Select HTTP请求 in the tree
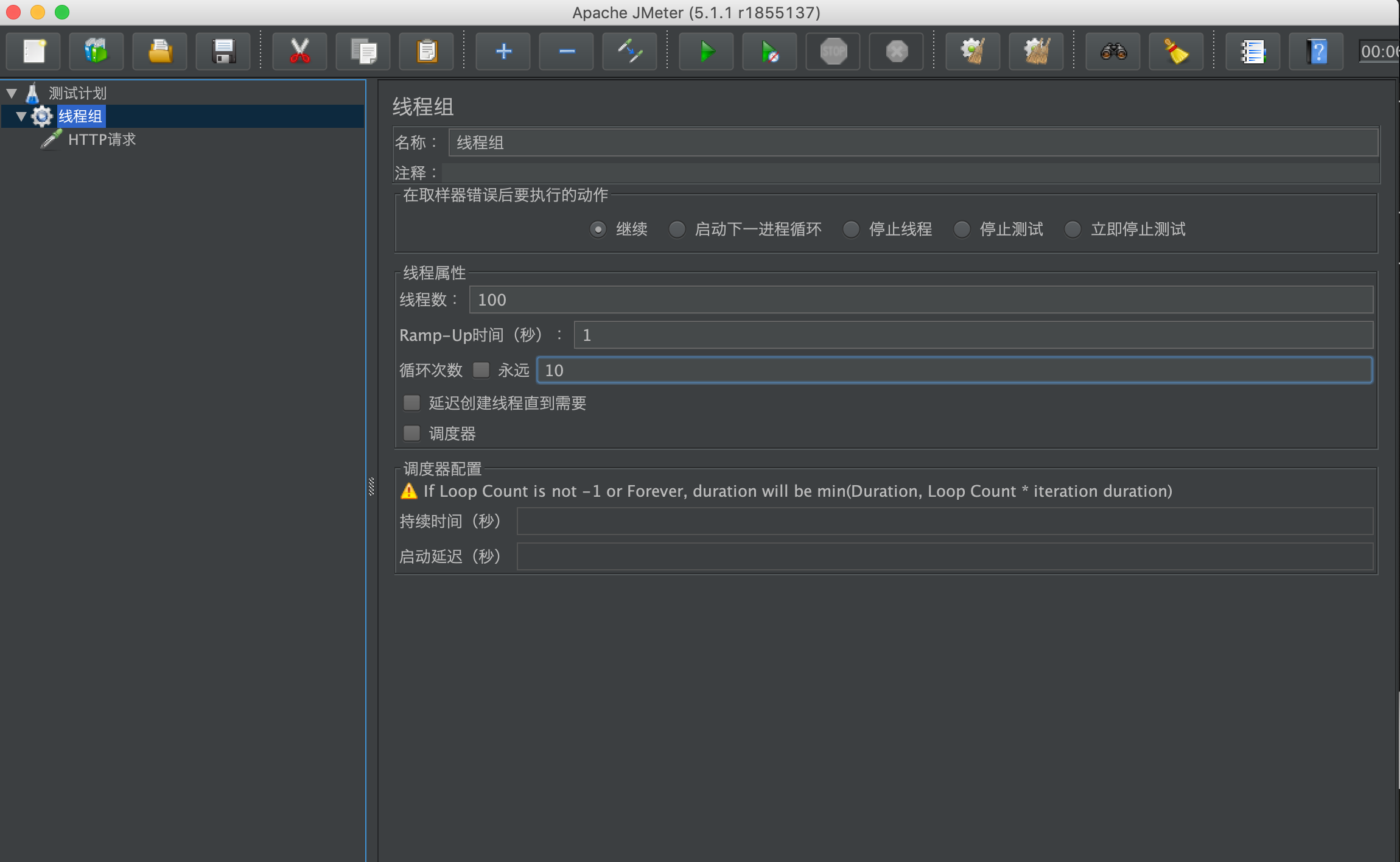Viewport: 1400px width, 862px height. [x=102, y=139]
